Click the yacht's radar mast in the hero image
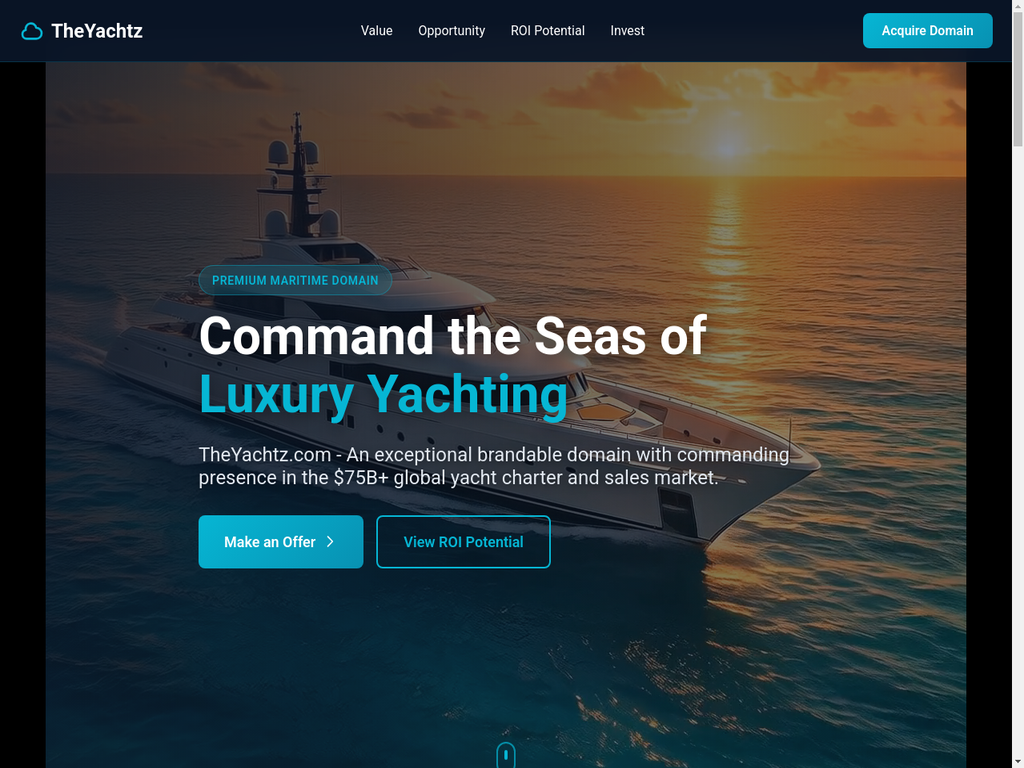This screenshot has width=1024, height=768. coord(298,173)
